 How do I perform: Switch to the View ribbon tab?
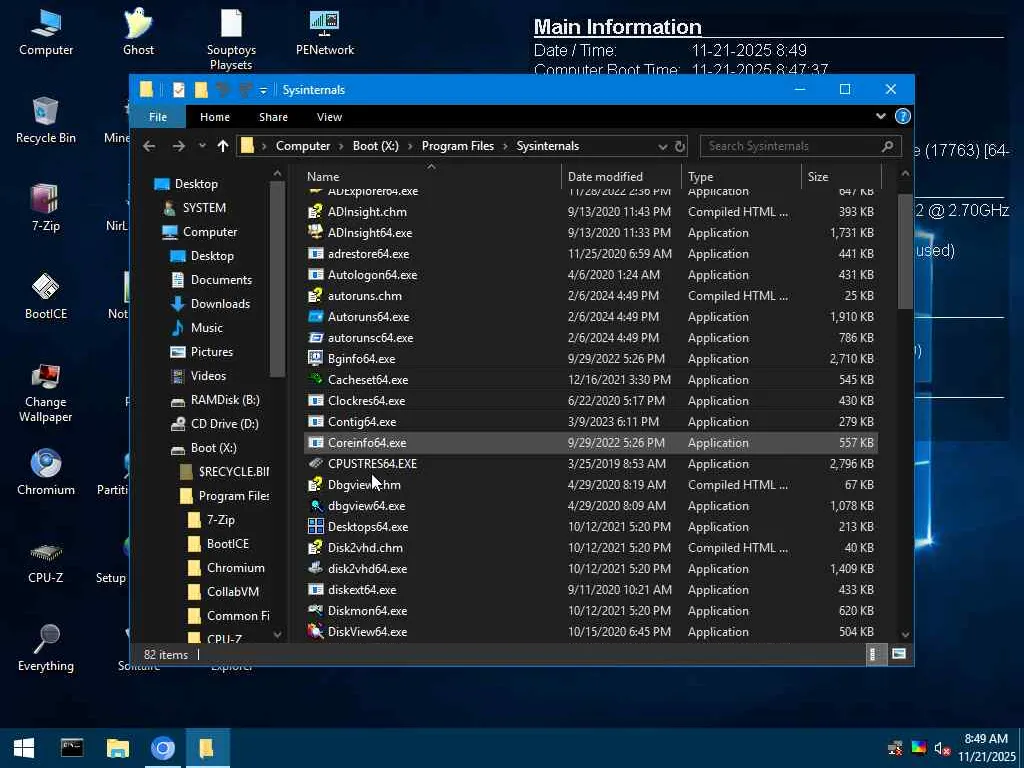coord(329,117)
